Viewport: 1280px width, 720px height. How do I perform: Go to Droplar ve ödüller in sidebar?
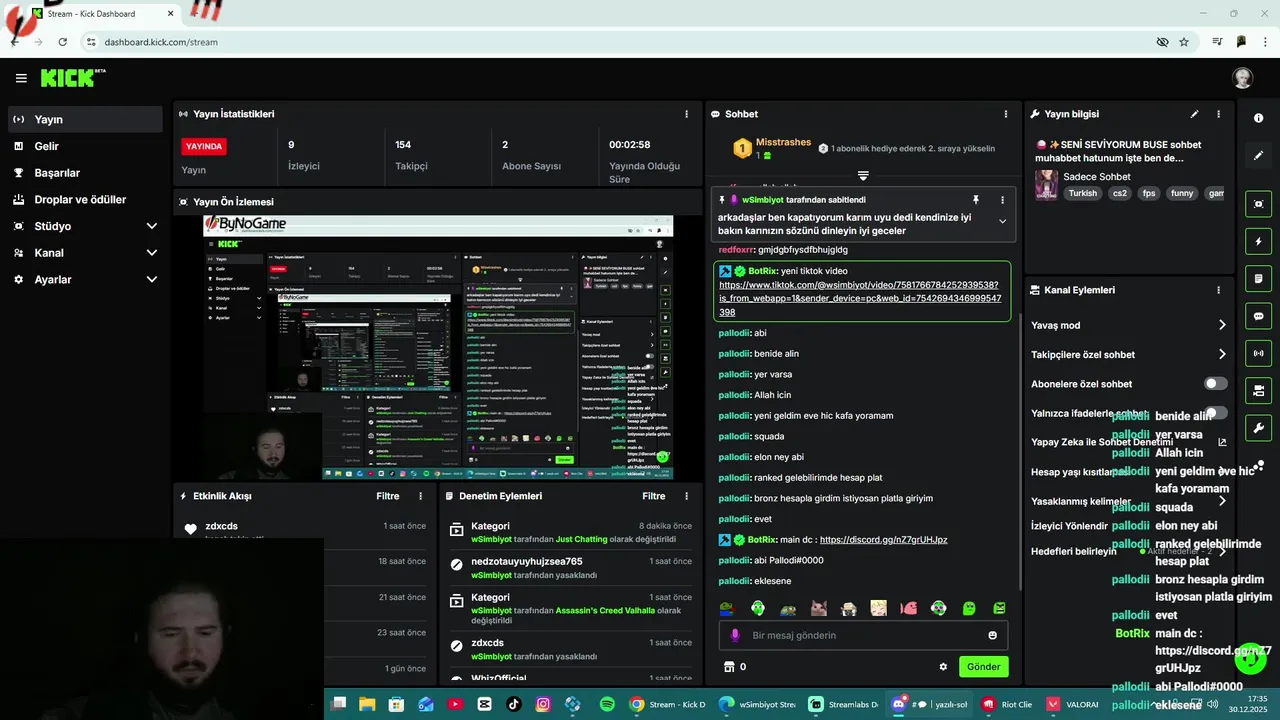84,200
